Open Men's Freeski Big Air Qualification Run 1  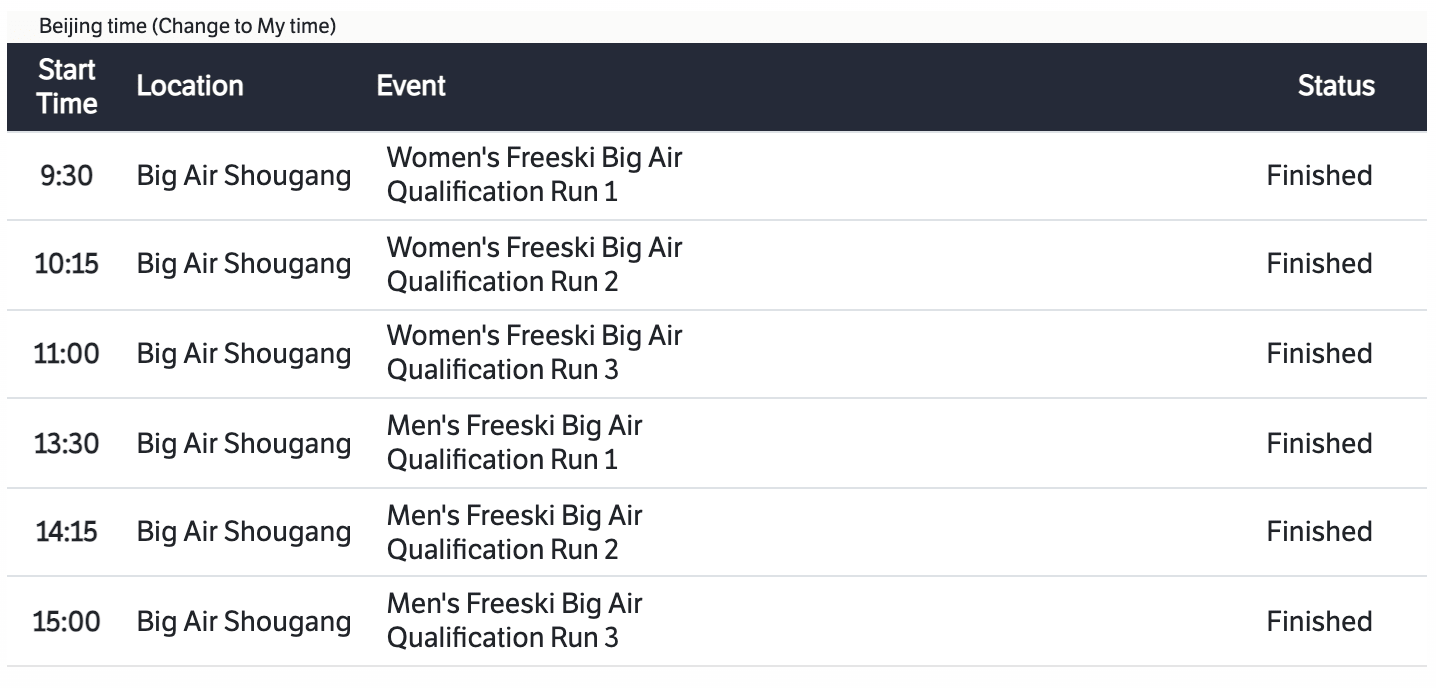514,443
